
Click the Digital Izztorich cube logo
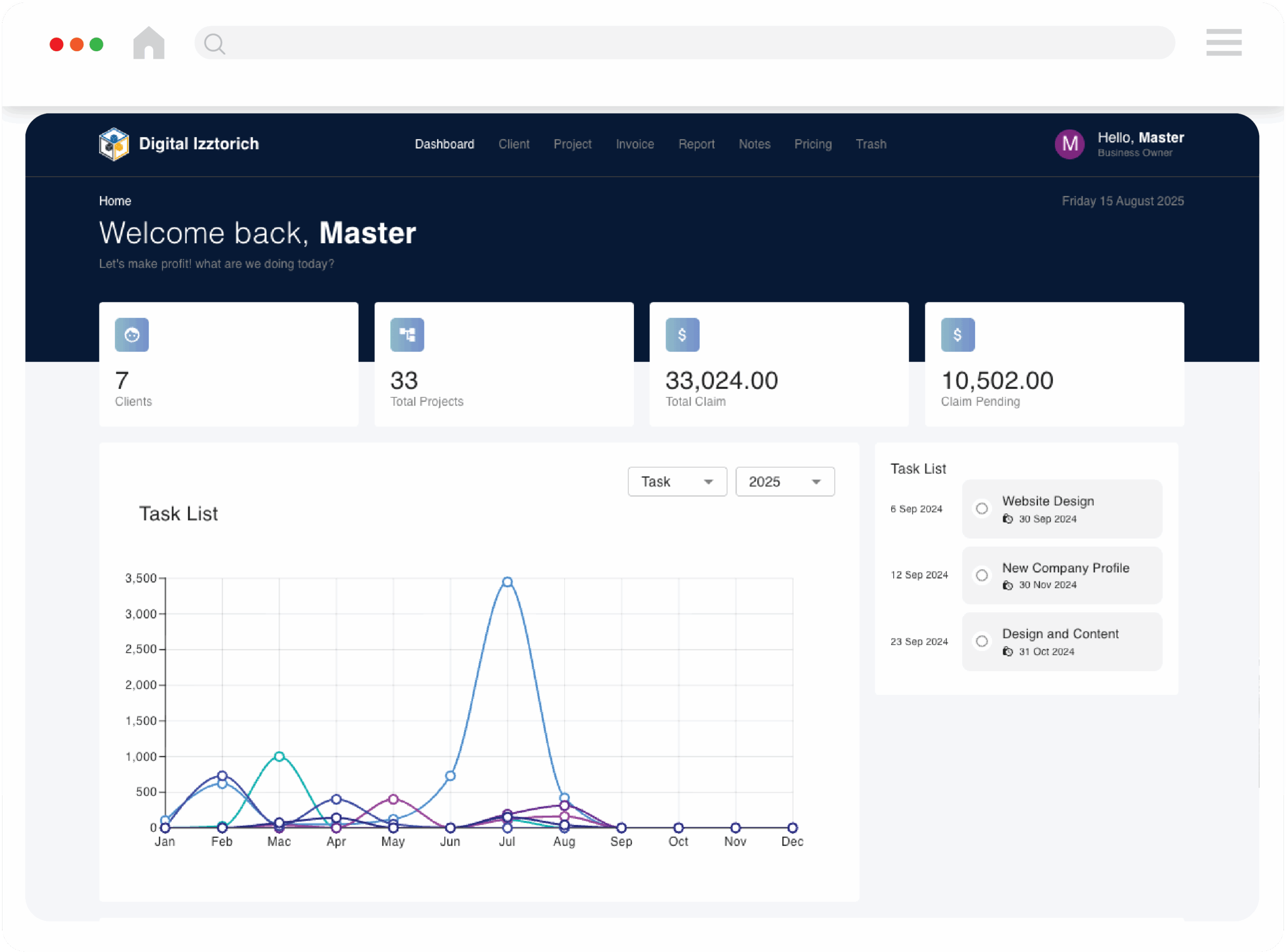(114, 144)
